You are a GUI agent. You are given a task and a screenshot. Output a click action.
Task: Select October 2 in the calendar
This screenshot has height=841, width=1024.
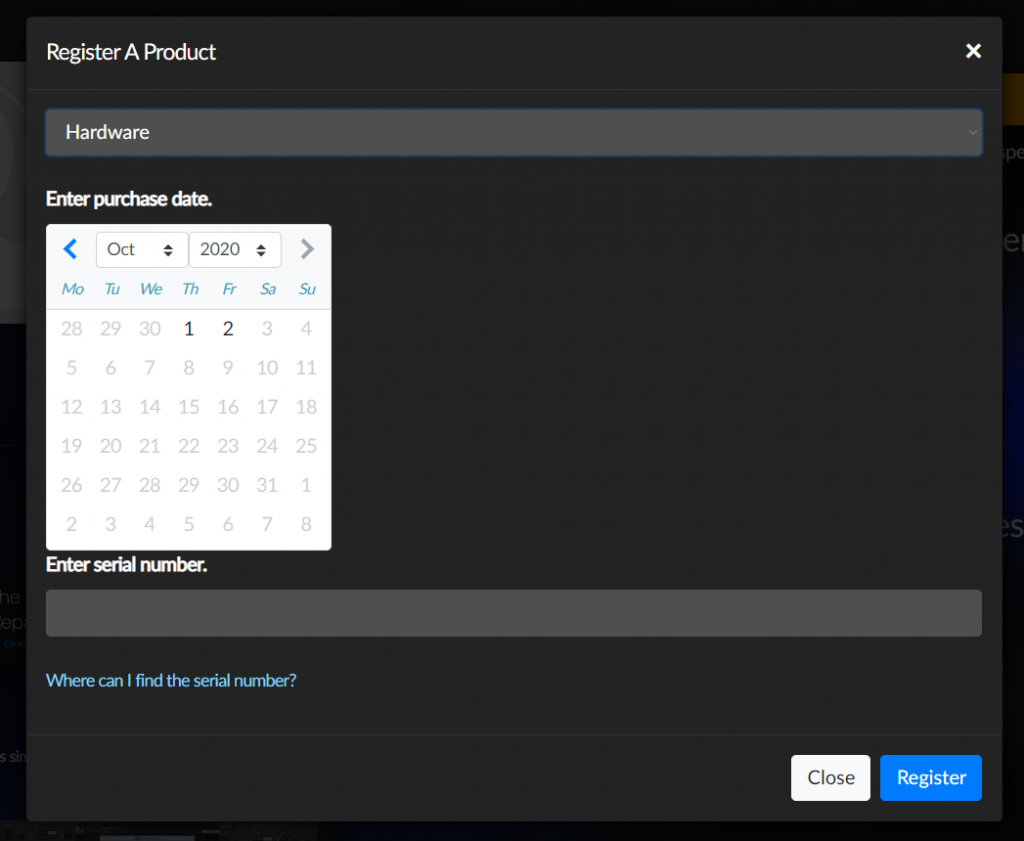click(x=228, y=329)
